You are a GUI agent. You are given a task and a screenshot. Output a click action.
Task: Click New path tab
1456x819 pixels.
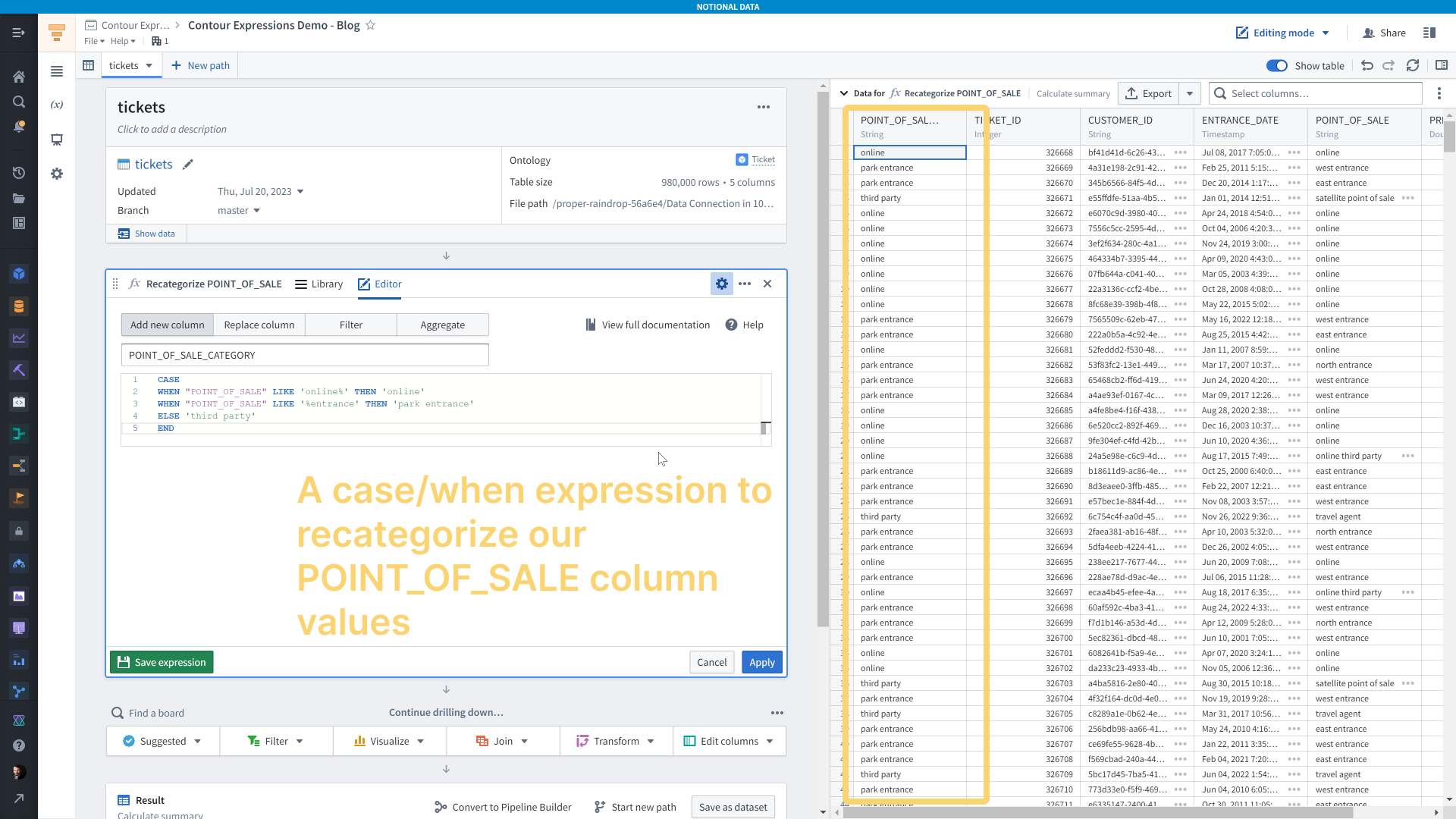(200, 65)
